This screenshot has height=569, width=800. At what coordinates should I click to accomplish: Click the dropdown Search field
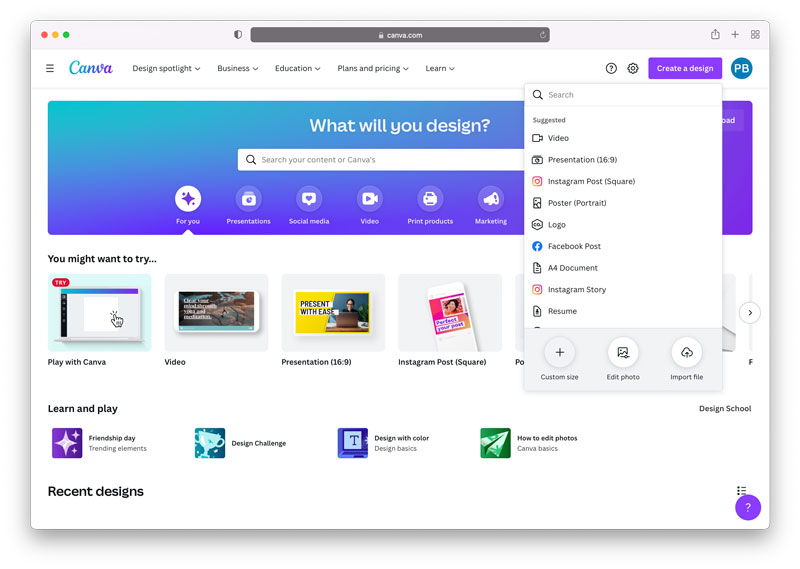point(623,95)
